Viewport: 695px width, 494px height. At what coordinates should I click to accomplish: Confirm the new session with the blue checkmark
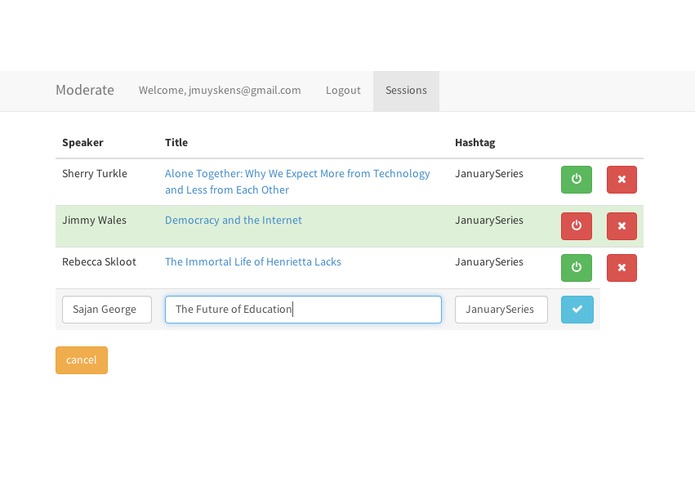point(577,309)
